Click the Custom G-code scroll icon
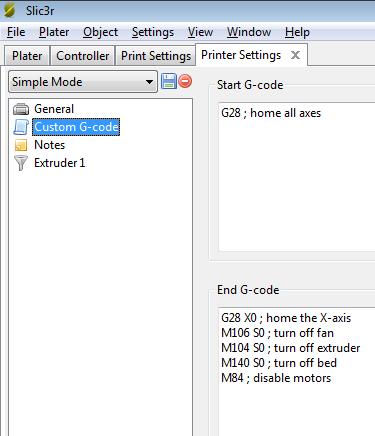Image resolution: width=375 pixels, height=436 pixels. pyautogui.click(x=21, y=127)
